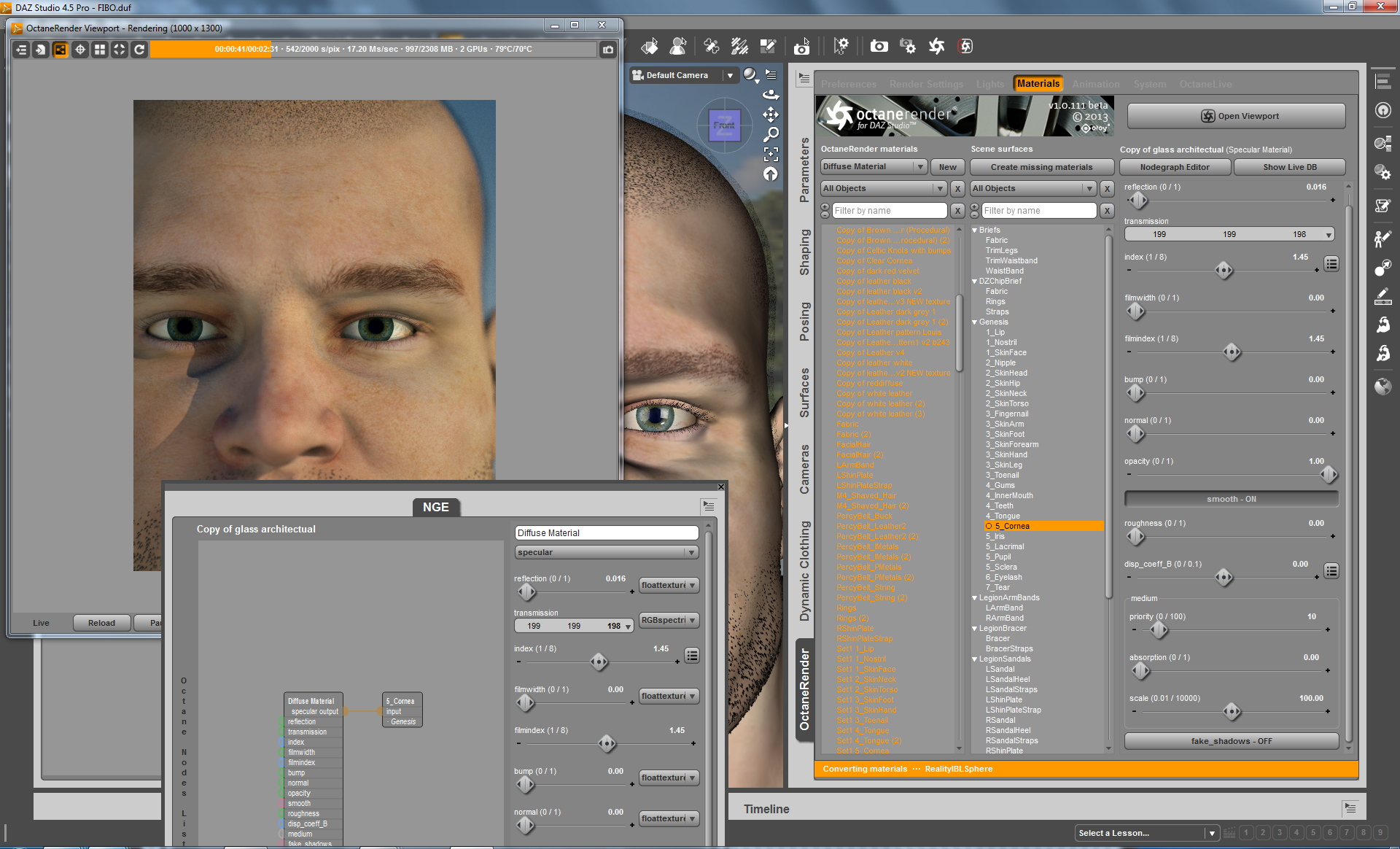Click the save render camera icon

point(607,50)
